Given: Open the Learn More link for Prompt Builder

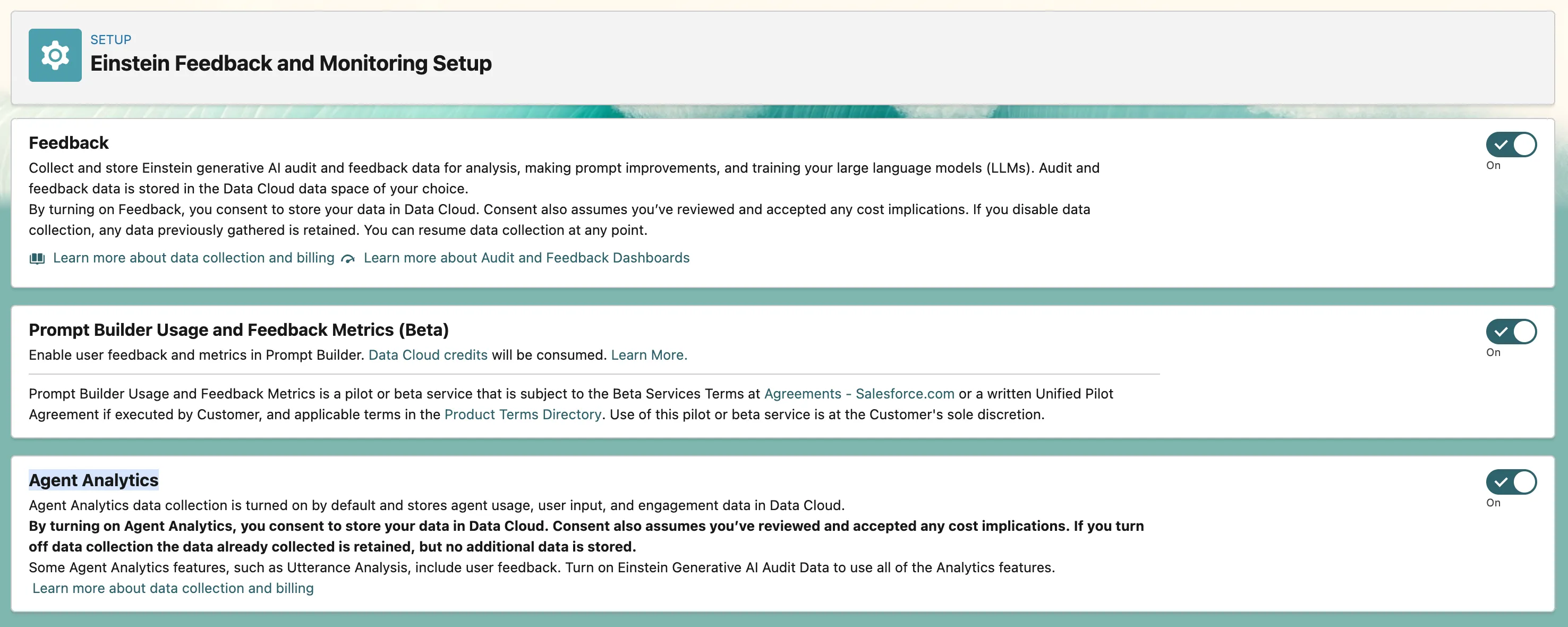Looking at the screenshot, I should (648, 355).
